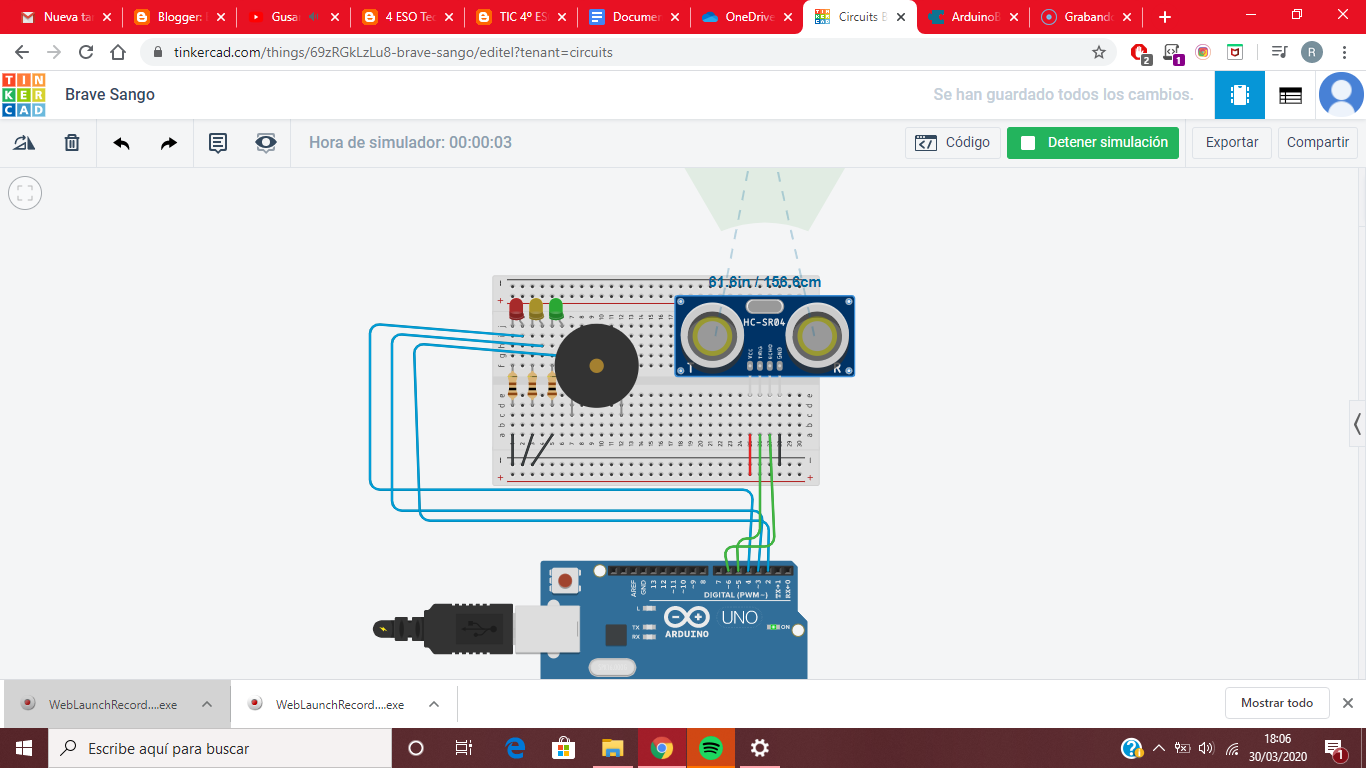Click the zoom to fit icon
Screen dimensions: 1366x768
(x=25, y=193)
